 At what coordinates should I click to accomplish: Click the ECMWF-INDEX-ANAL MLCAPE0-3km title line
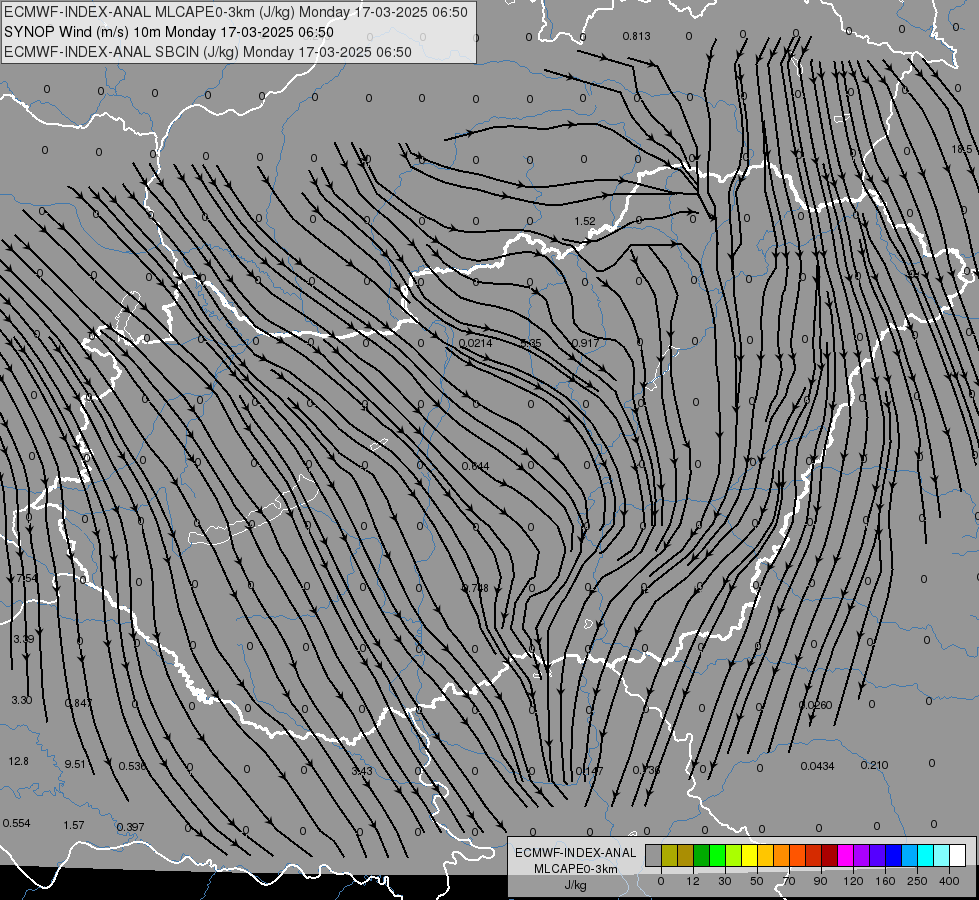point(235,12)
